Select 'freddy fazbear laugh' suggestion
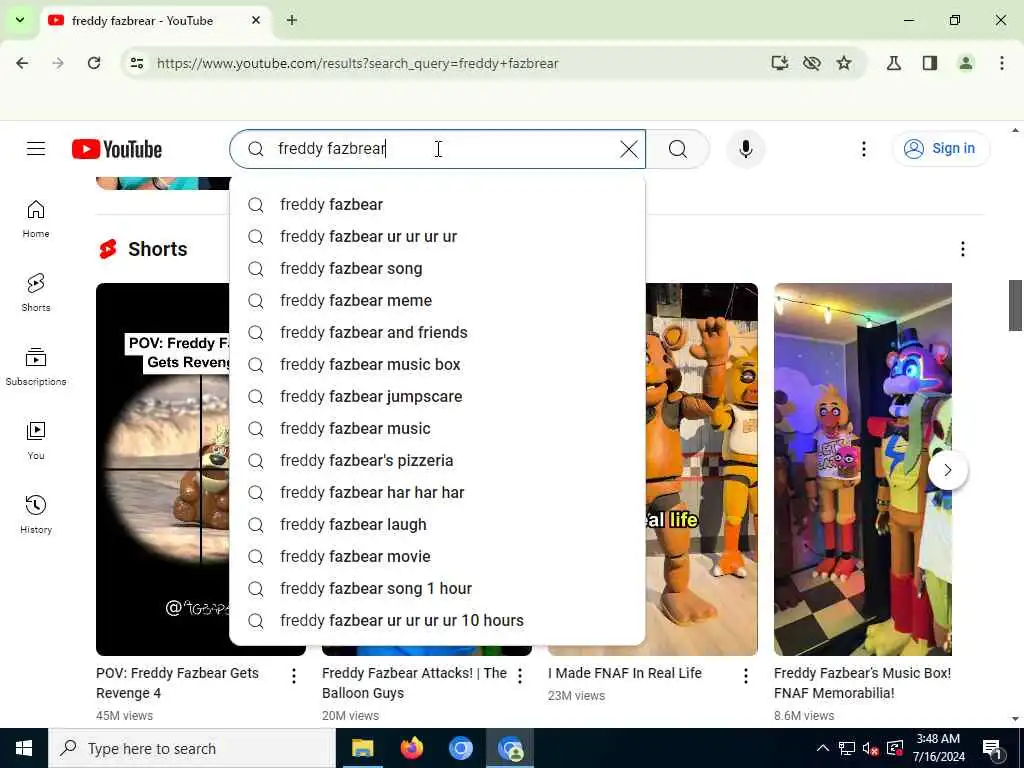Screen dimensions: 1024x768 point(438,524)
